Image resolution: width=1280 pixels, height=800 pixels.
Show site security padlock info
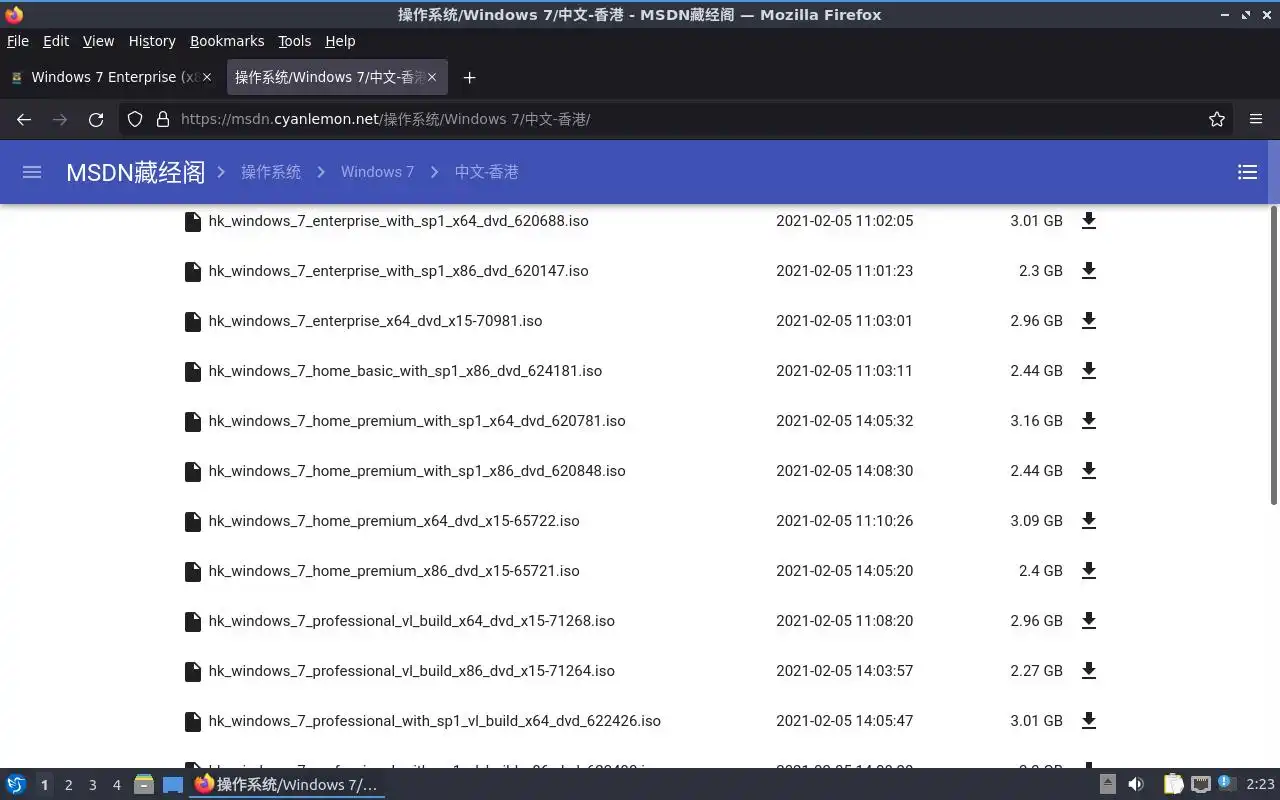[x=163, y=119]
